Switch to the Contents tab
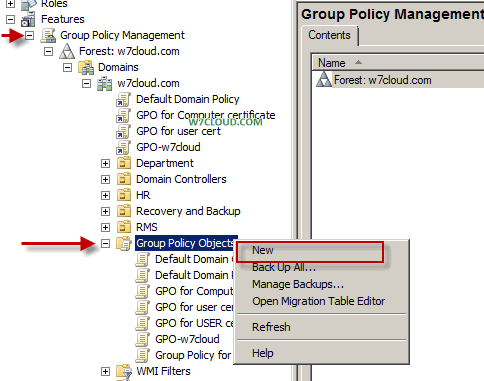Image resolution: width=484 pixels, height=381 pixels. pos(329,35)
